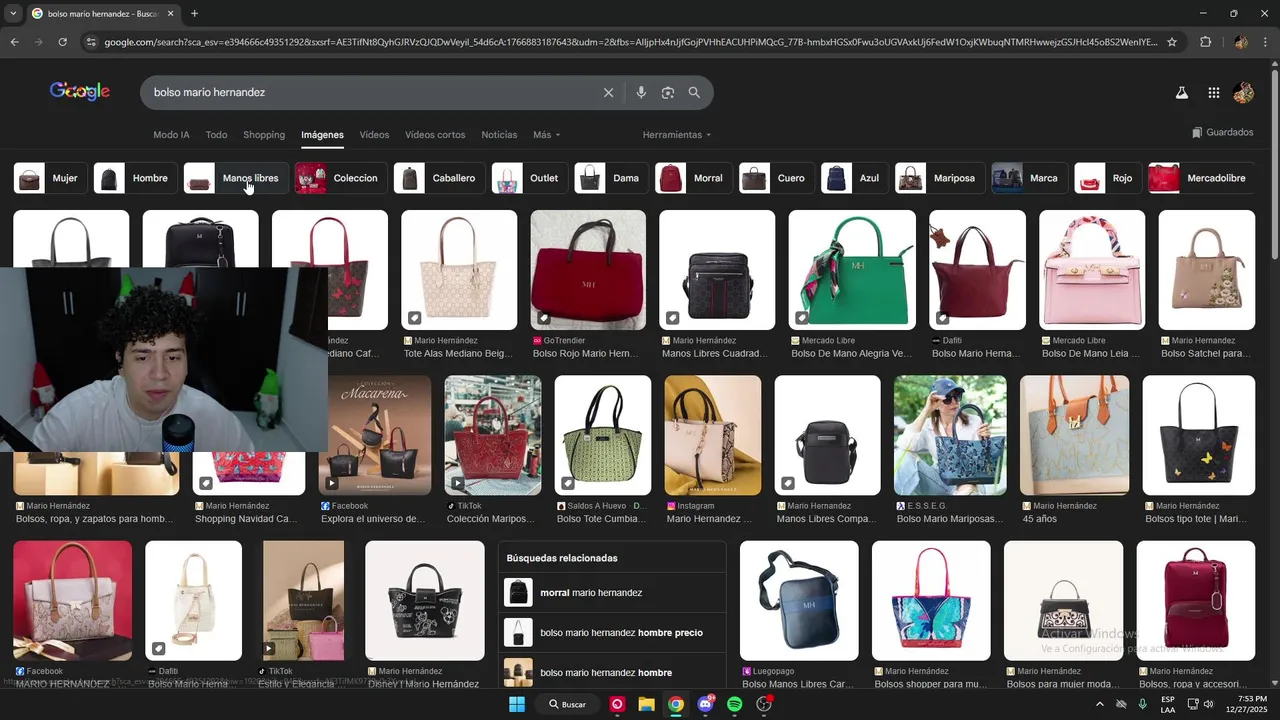Open related search morral mario hernandez
The width and height of the screenshot is (1280, 720).
(x=612, y=593)
